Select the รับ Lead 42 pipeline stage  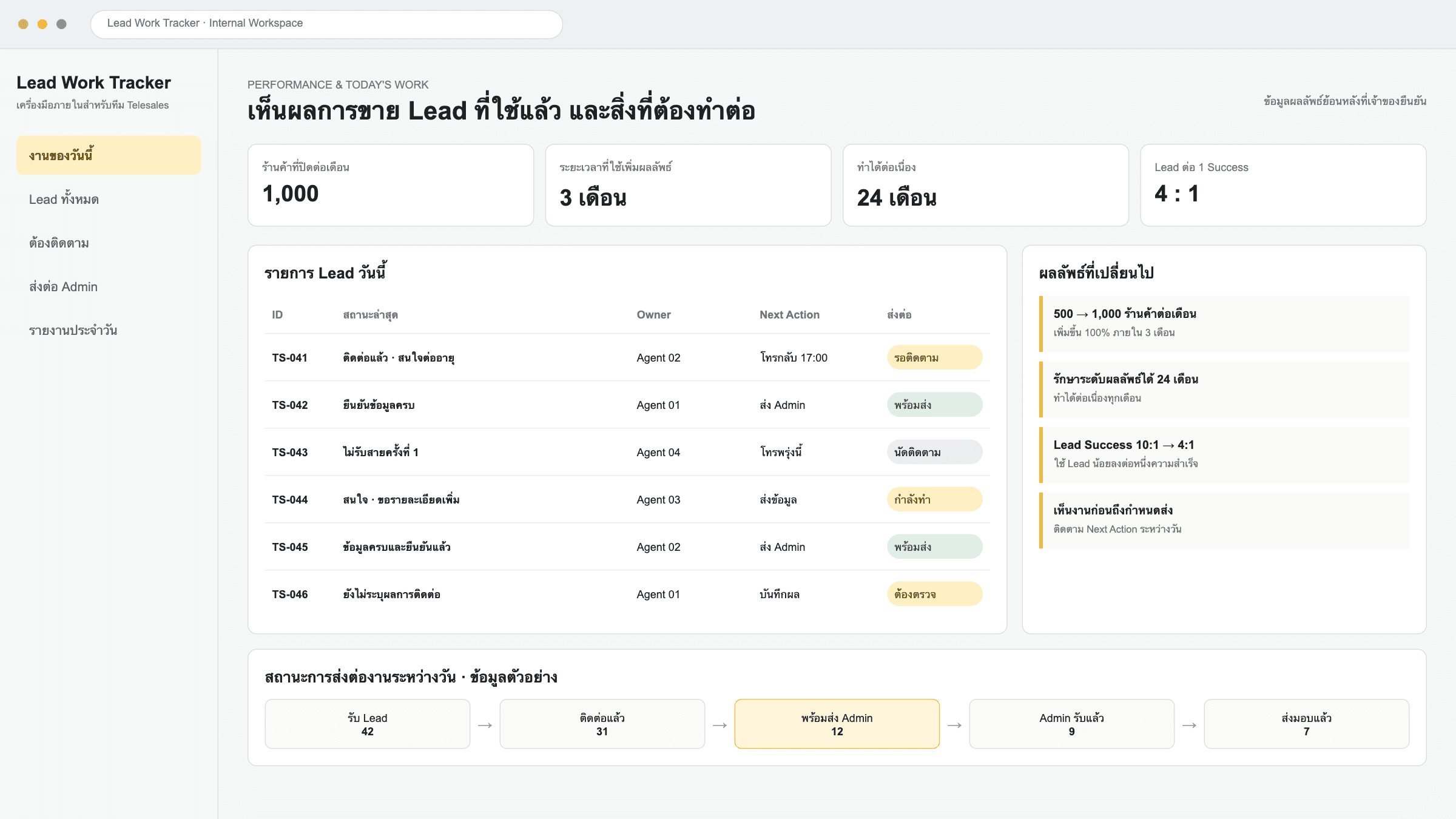coord(368,724)
